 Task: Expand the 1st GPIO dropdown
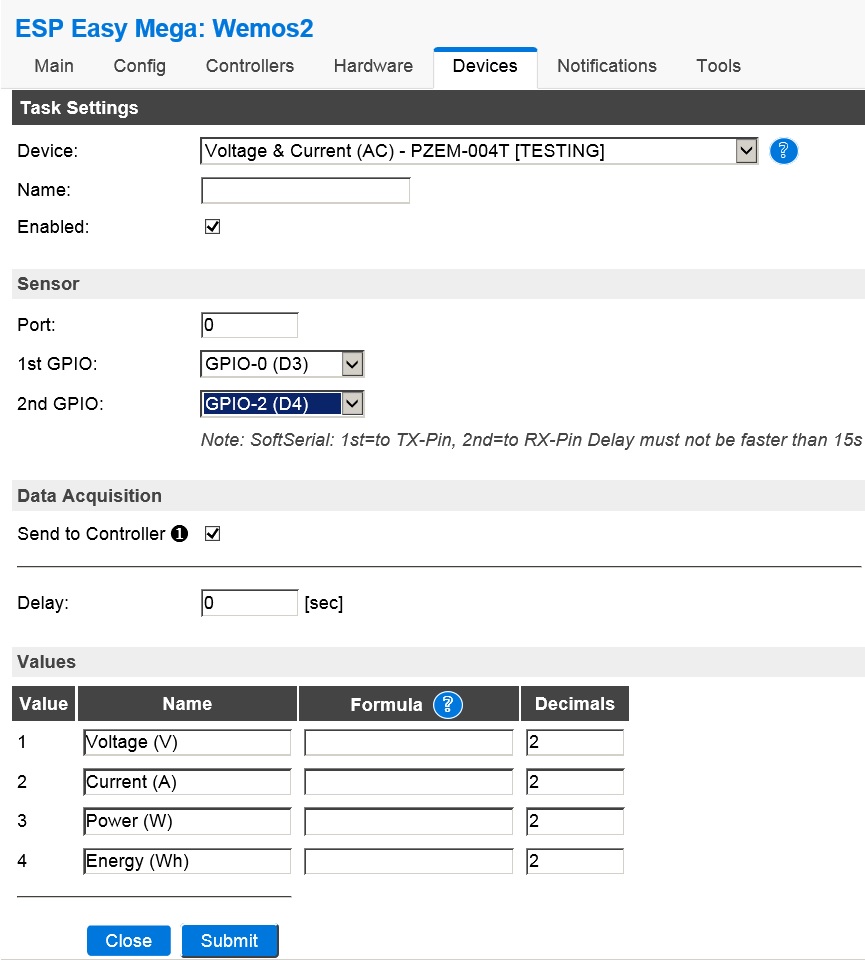pyautogui.click(x=282, y=364)
